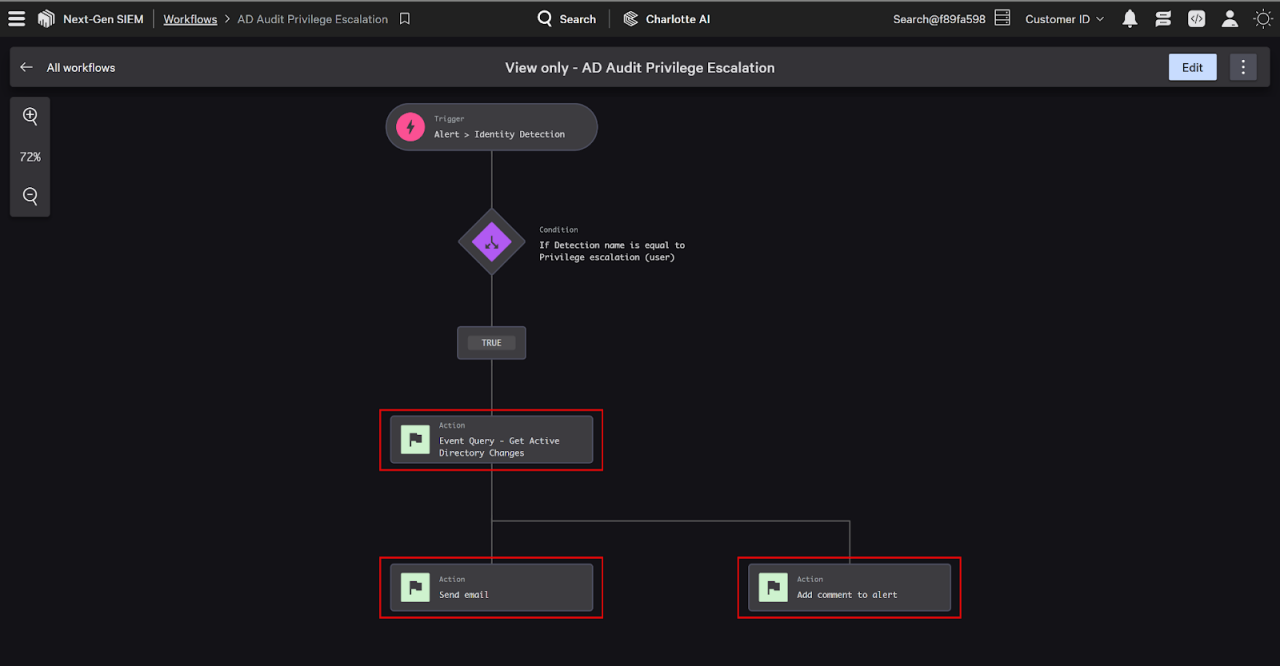Click the TRUE branch label
This screenshot has width=1280, height=666.
click(491, 343)
